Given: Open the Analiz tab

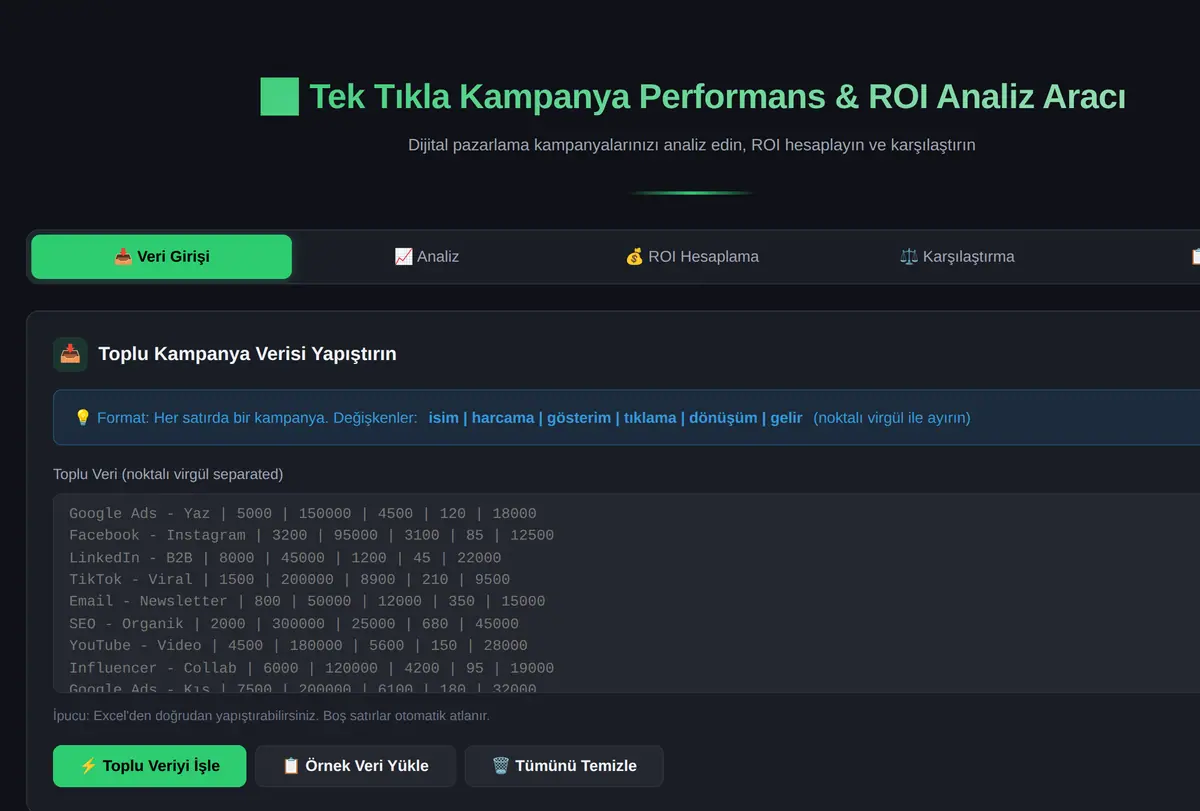Looking at the screenshot, I should (x=427, y=257).
